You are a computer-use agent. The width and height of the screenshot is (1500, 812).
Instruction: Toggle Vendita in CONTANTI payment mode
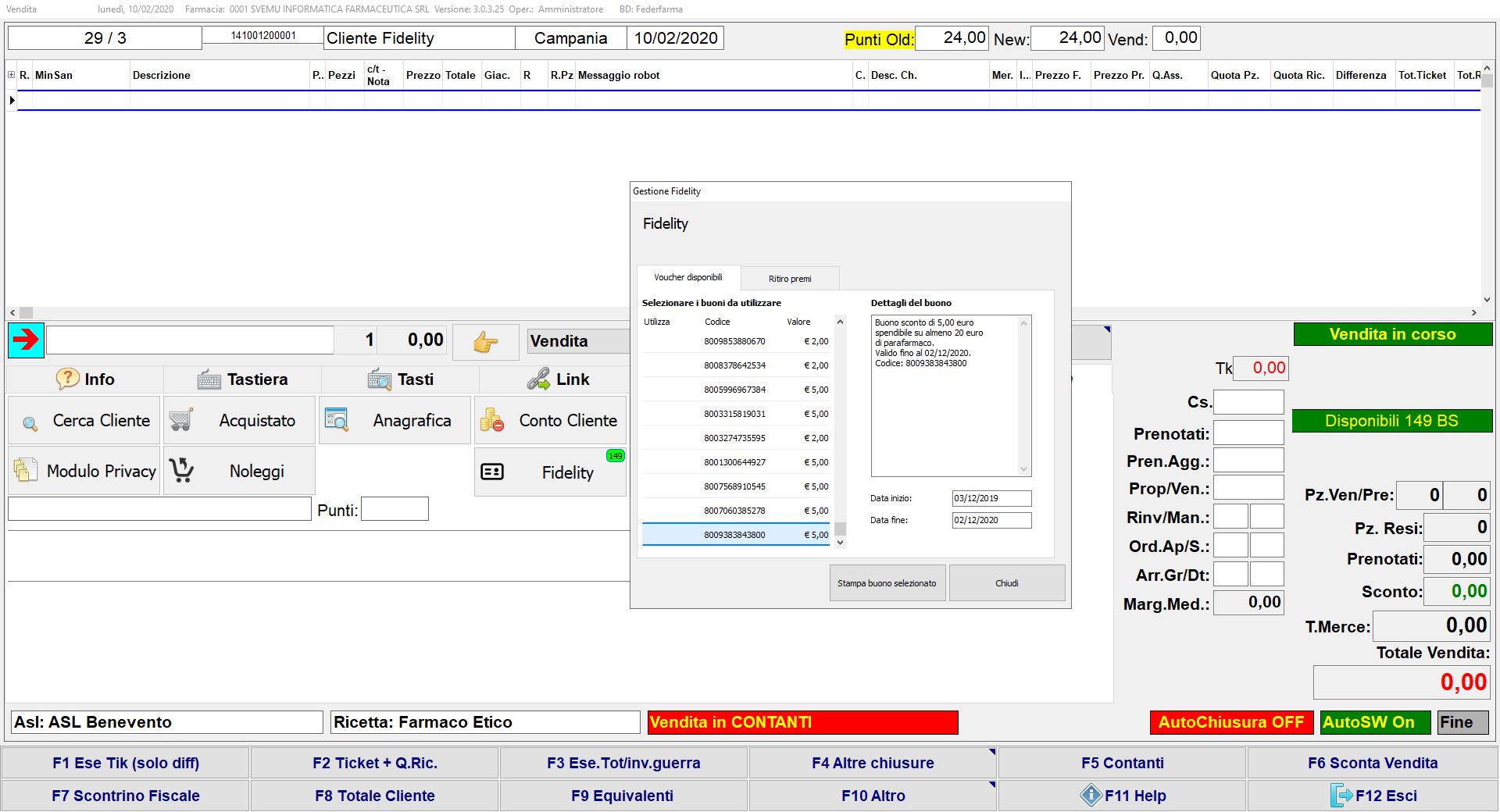pyautogui.click(x=802, y=722)
